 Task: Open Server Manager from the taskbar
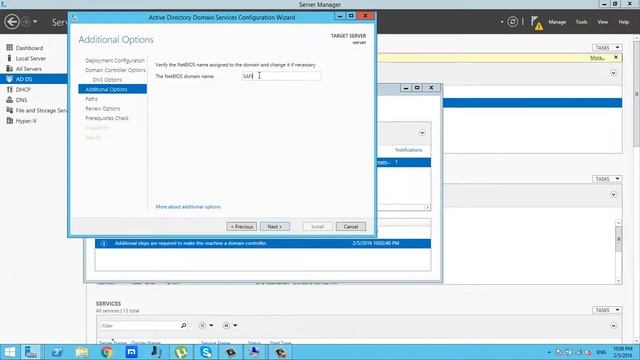tap(31, 352)
